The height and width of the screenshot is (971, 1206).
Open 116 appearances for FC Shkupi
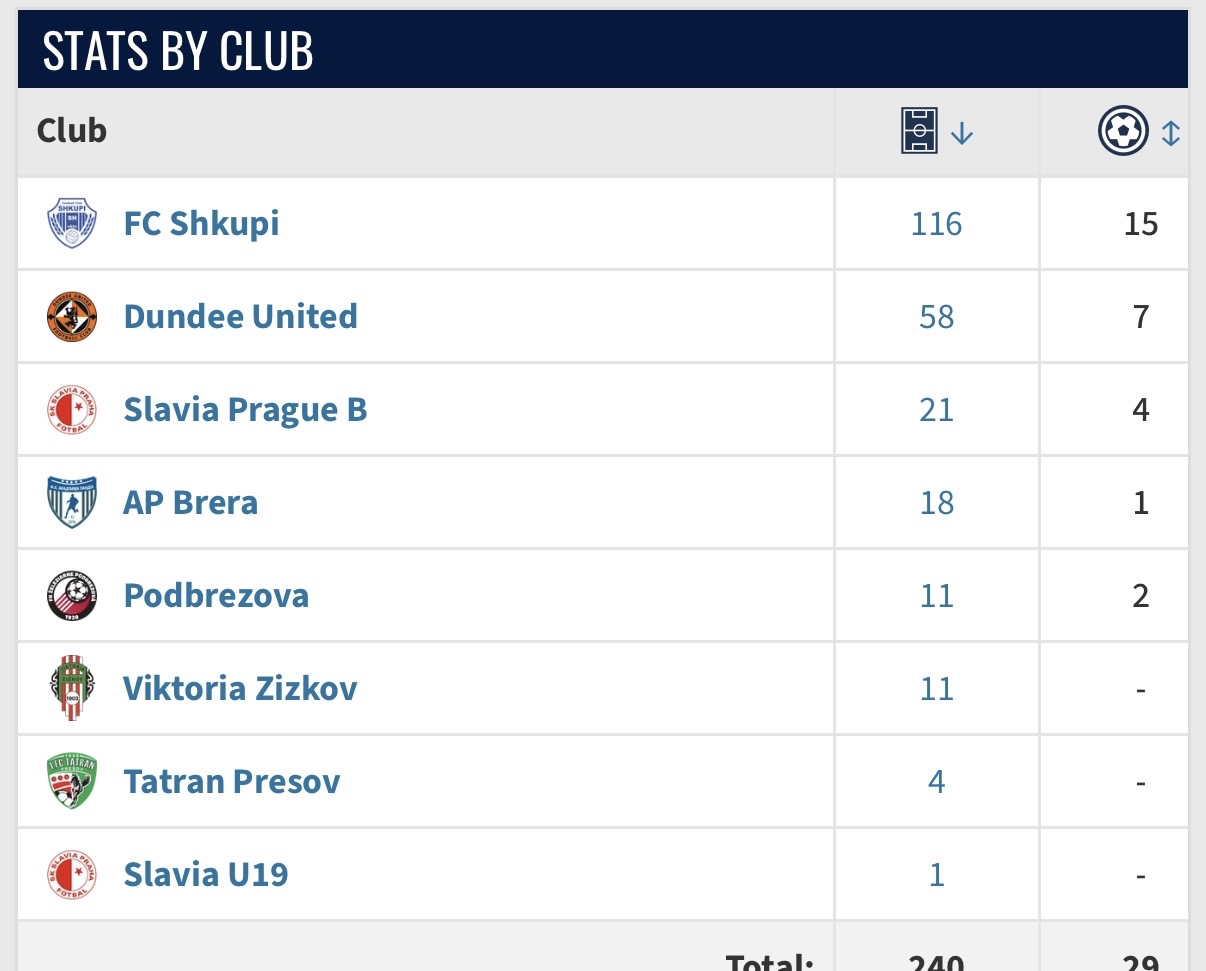coord(936,223)
